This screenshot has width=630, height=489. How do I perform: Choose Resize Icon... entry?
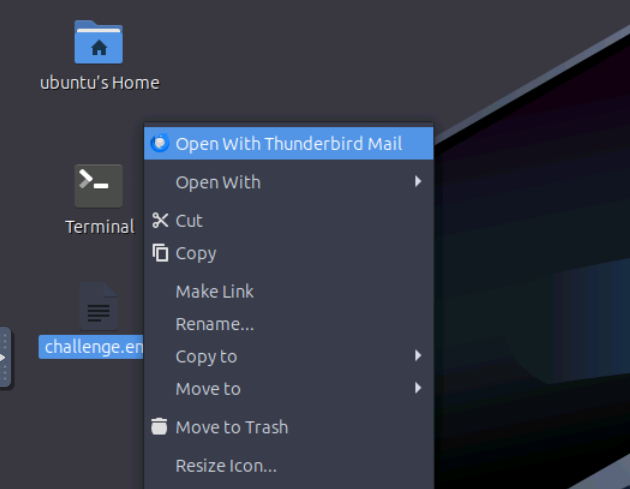[x=288, y=466]
